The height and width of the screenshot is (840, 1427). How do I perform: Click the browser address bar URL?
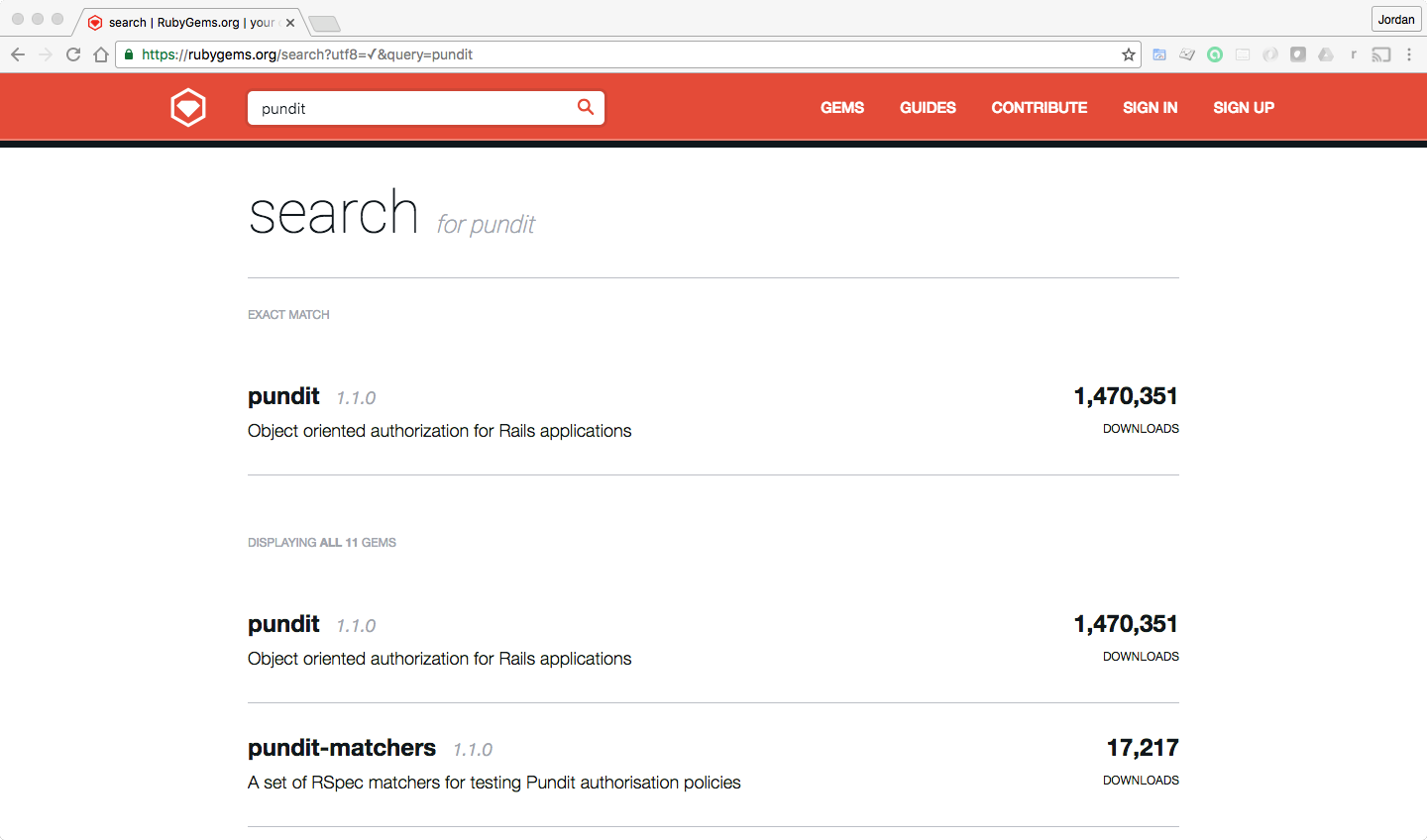[307, 54]
